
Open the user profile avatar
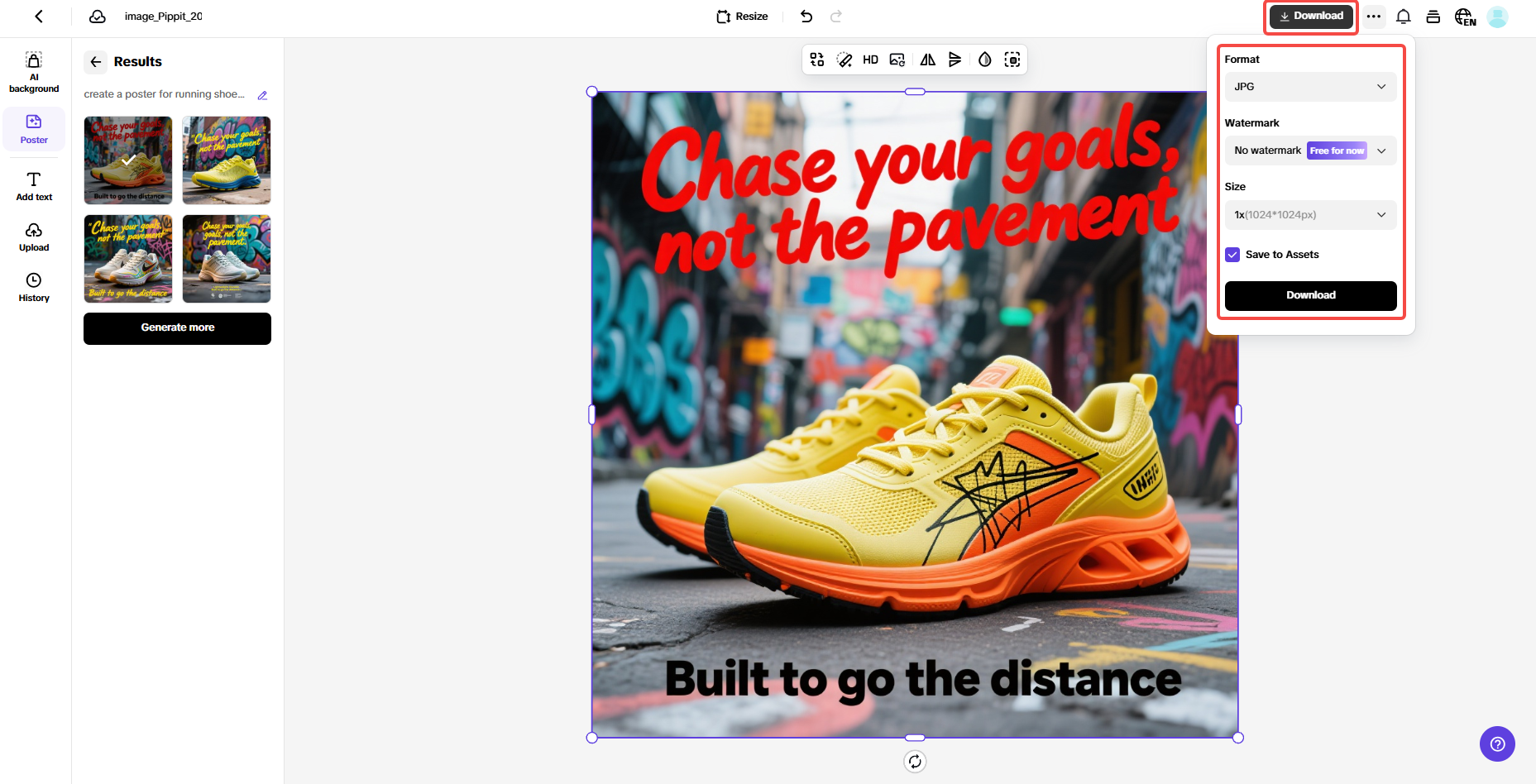coord(1497,17)
